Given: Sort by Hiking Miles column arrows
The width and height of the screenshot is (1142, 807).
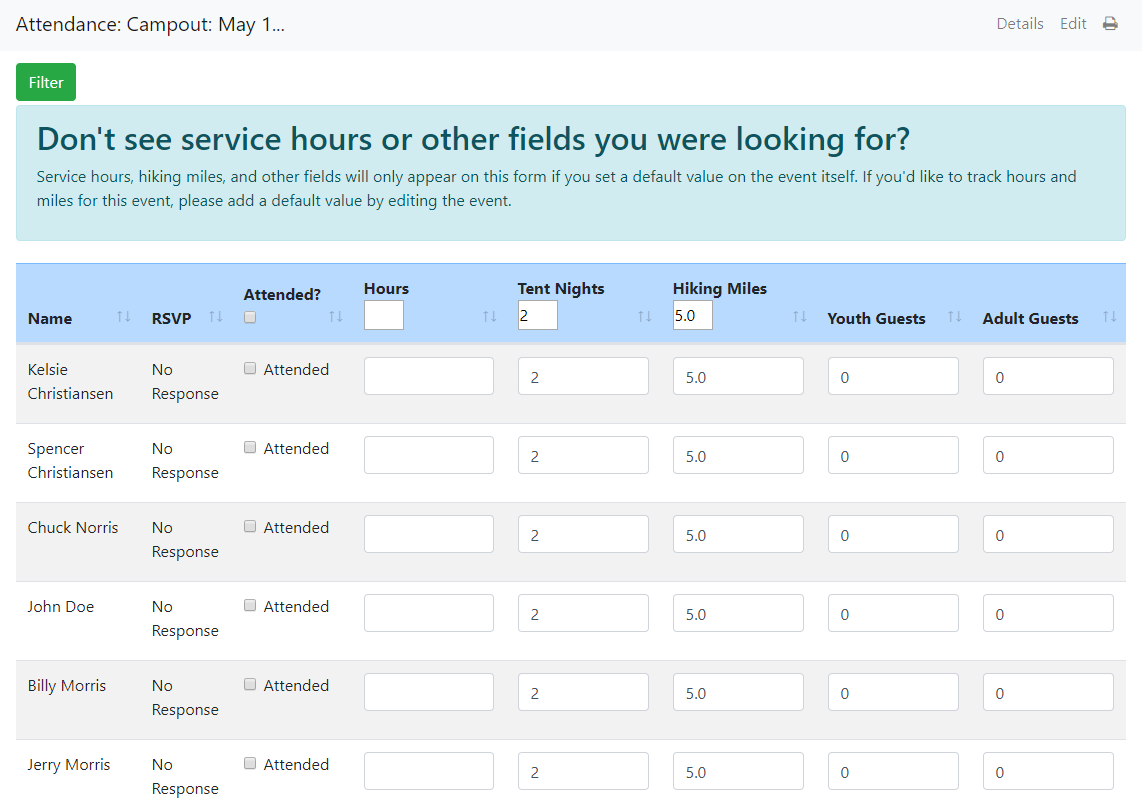Looking at the screenshot, I should coord(800,317).
